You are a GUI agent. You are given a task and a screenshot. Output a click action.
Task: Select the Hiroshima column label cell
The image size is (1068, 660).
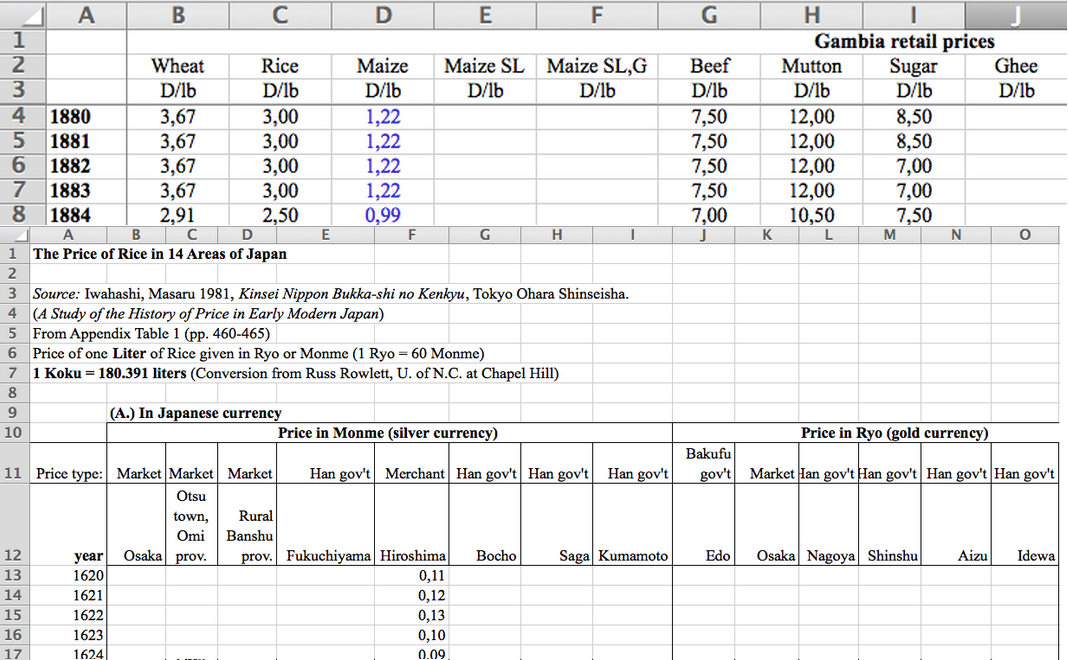click(412, 555)
